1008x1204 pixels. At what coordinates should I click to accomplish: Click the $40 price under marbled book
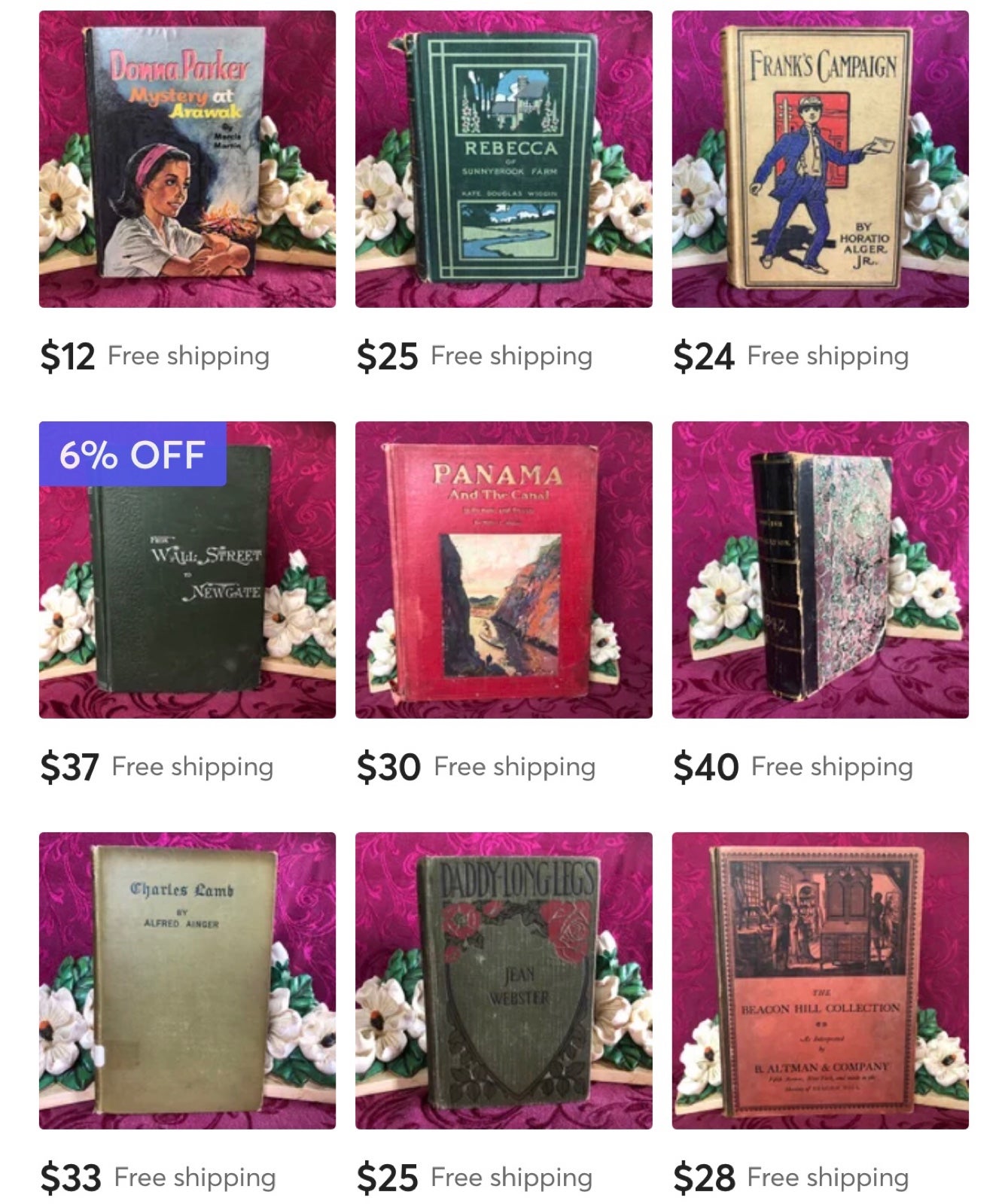[x=706, y=767]
